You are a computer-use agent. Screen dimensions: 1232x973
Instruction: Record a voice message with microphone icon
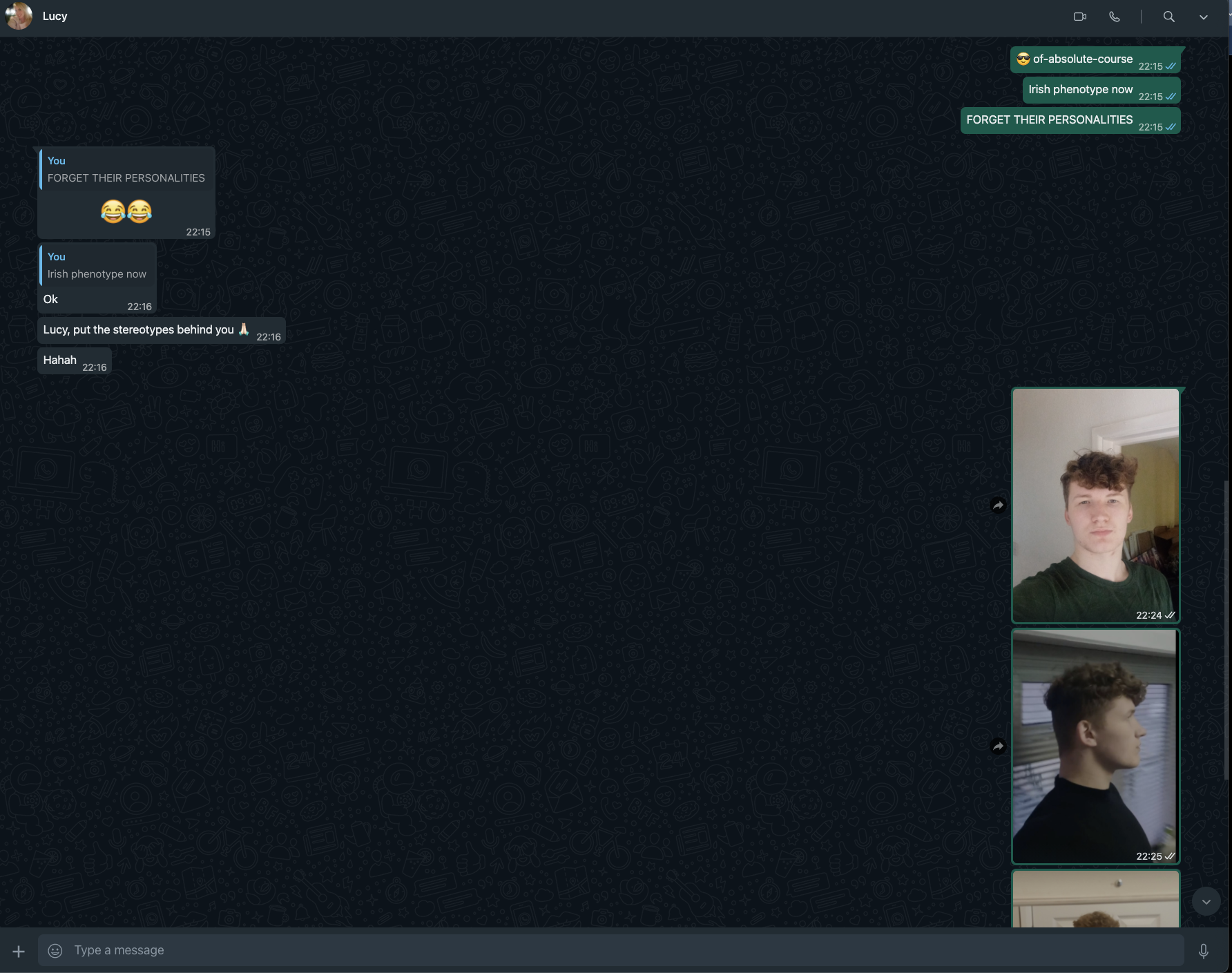click(x=1204, y=952)
